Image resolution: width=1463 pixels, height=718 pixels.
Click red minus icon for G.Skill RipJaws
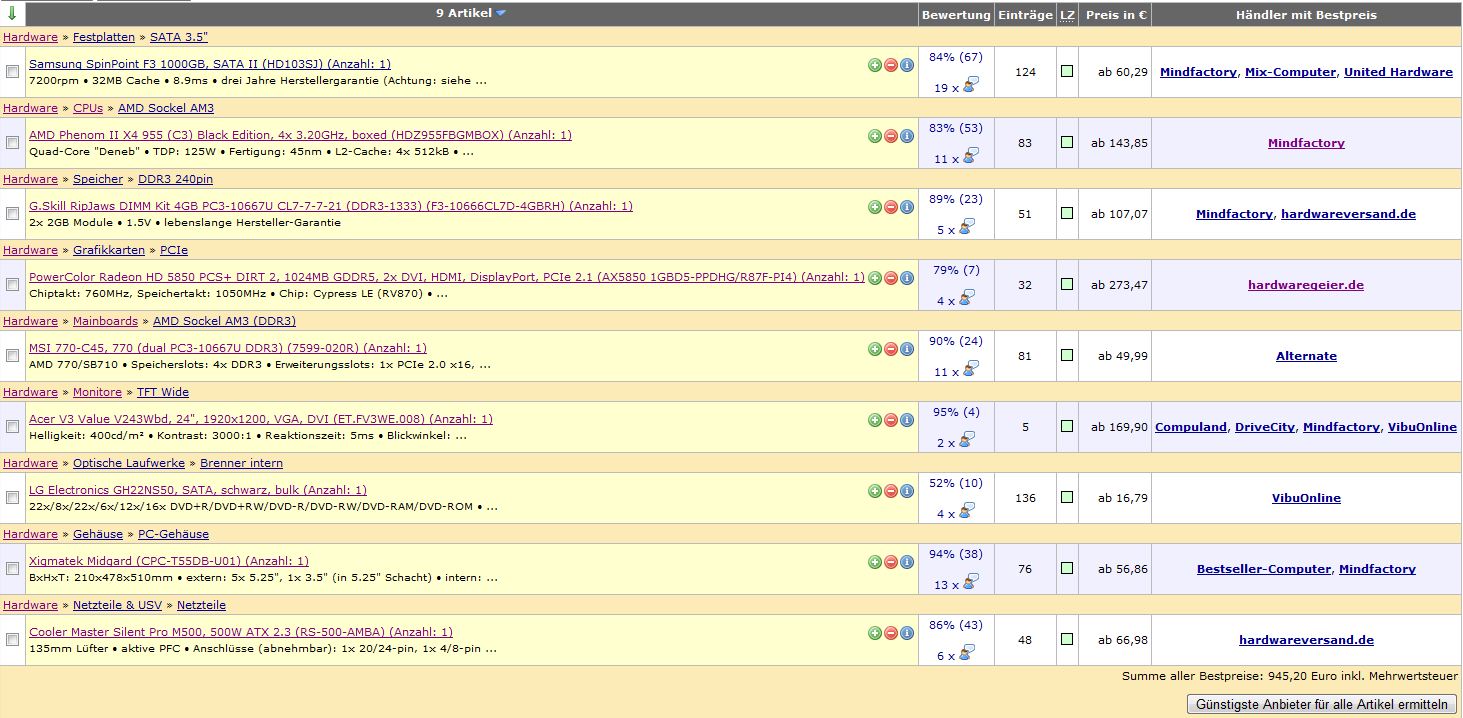point(891,207)
